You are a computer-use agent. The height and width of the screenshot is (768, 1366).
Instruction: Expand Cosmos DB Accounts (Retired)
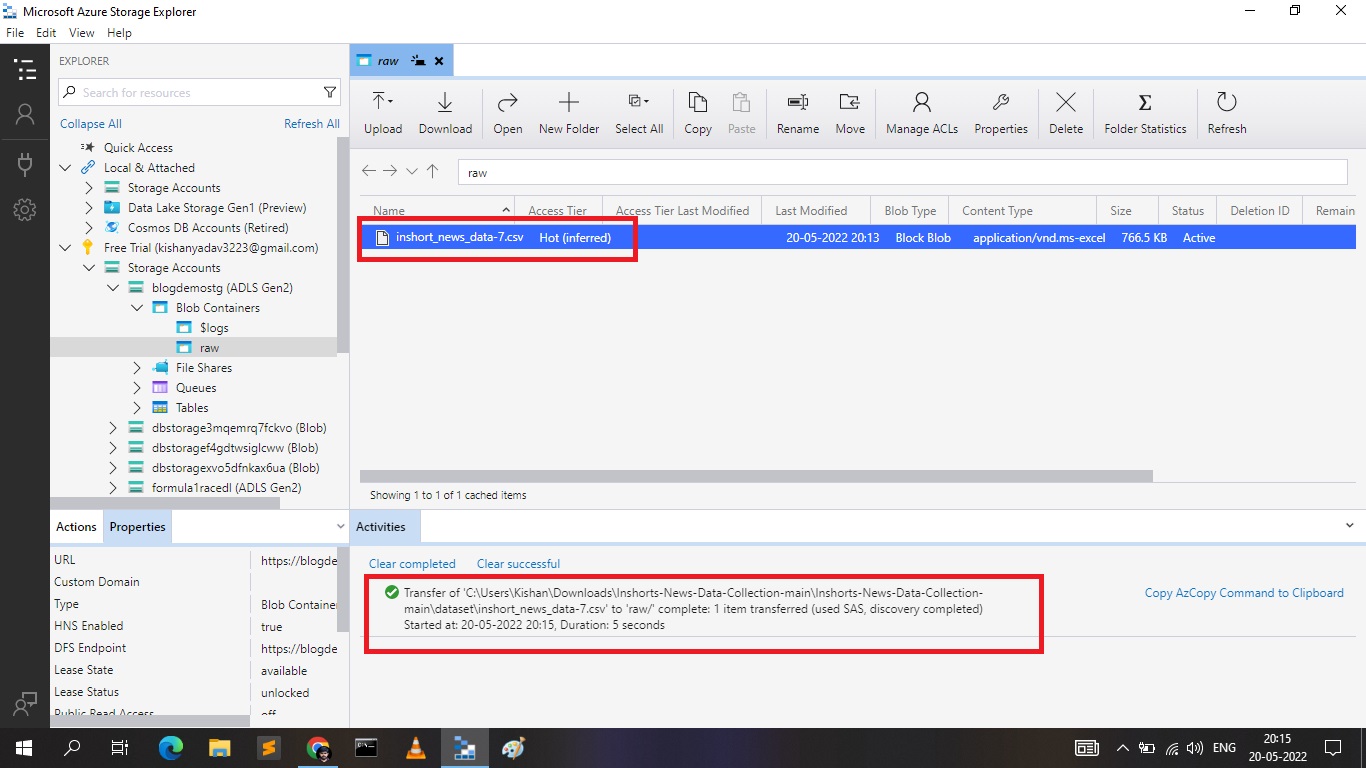[89, 228]
